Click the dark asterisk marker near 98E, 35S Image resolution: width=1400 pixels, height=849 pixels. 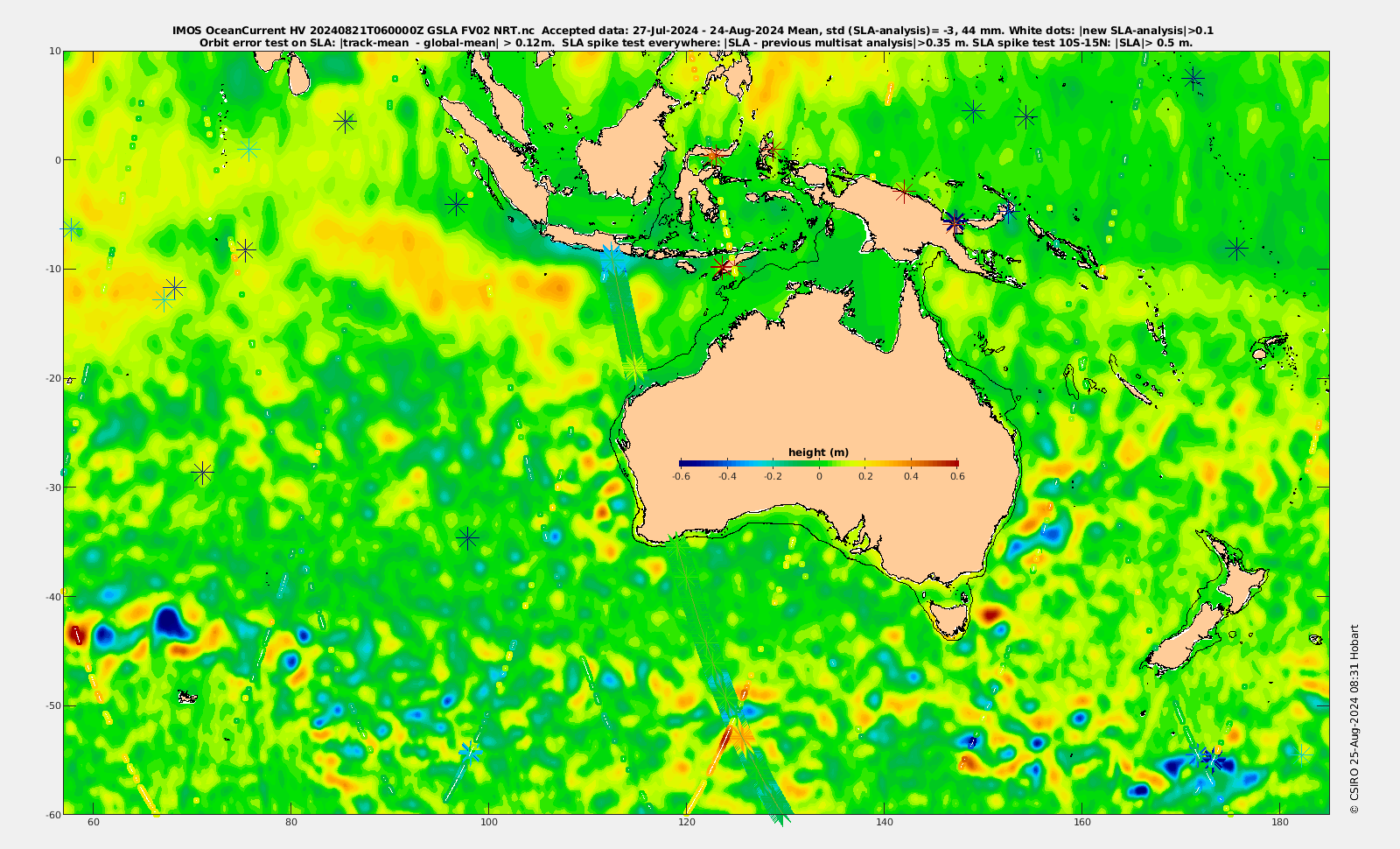(468, 537)
